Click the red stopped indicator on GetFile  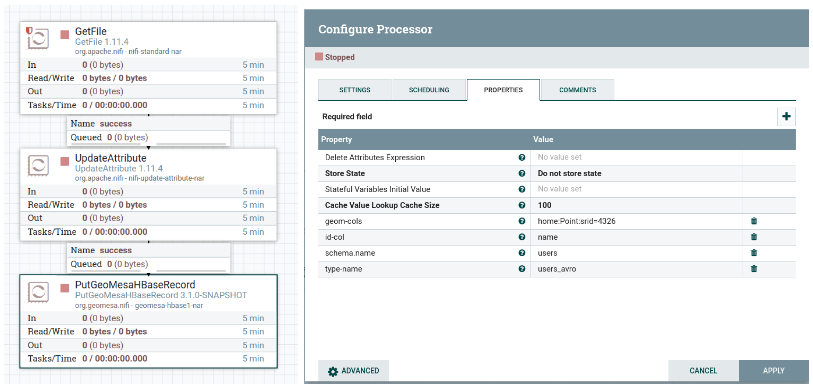pos(65,35)
